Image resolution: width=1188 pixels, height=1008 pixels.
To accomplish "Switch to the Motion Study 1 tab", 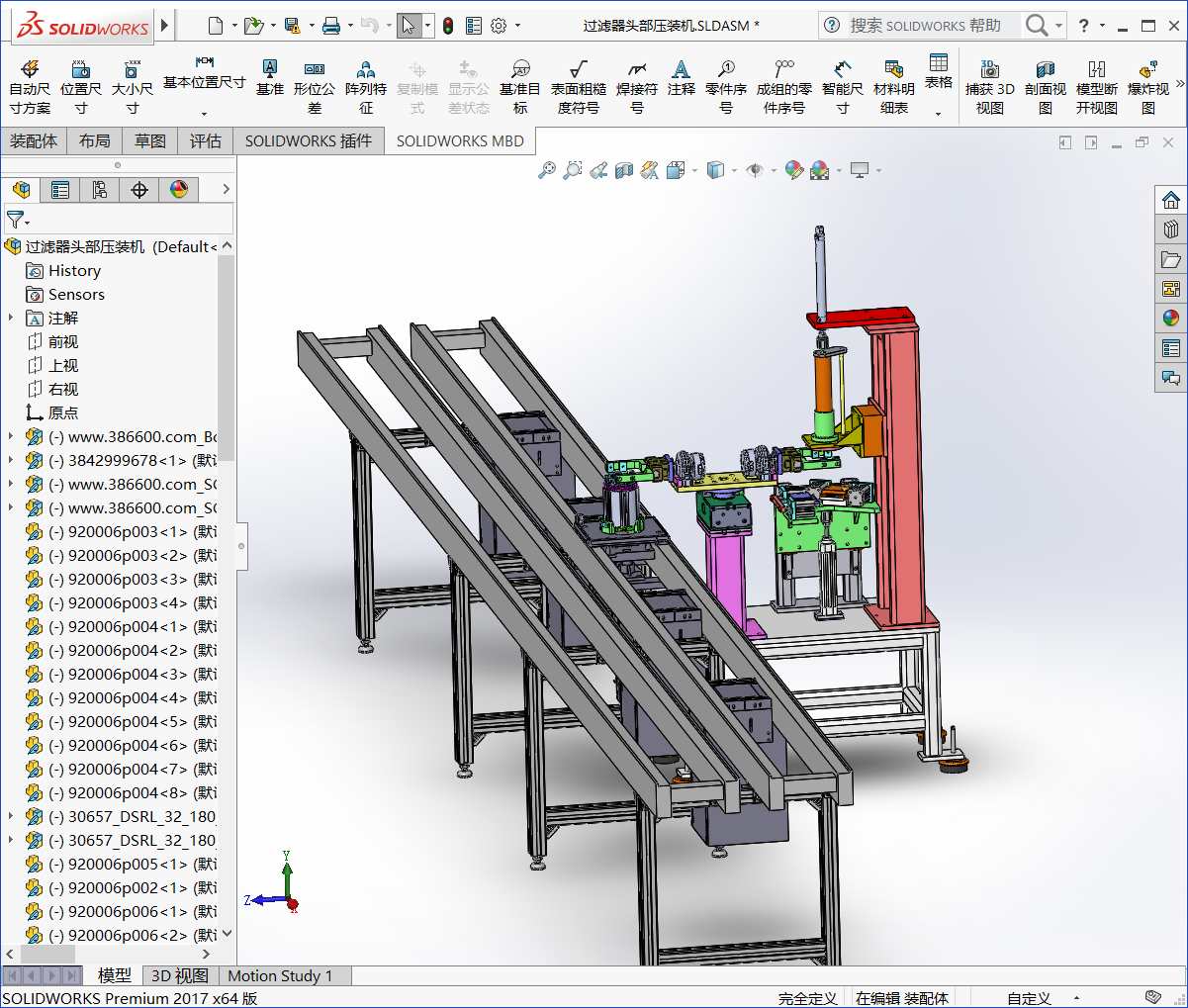I will tap(280, 976).
